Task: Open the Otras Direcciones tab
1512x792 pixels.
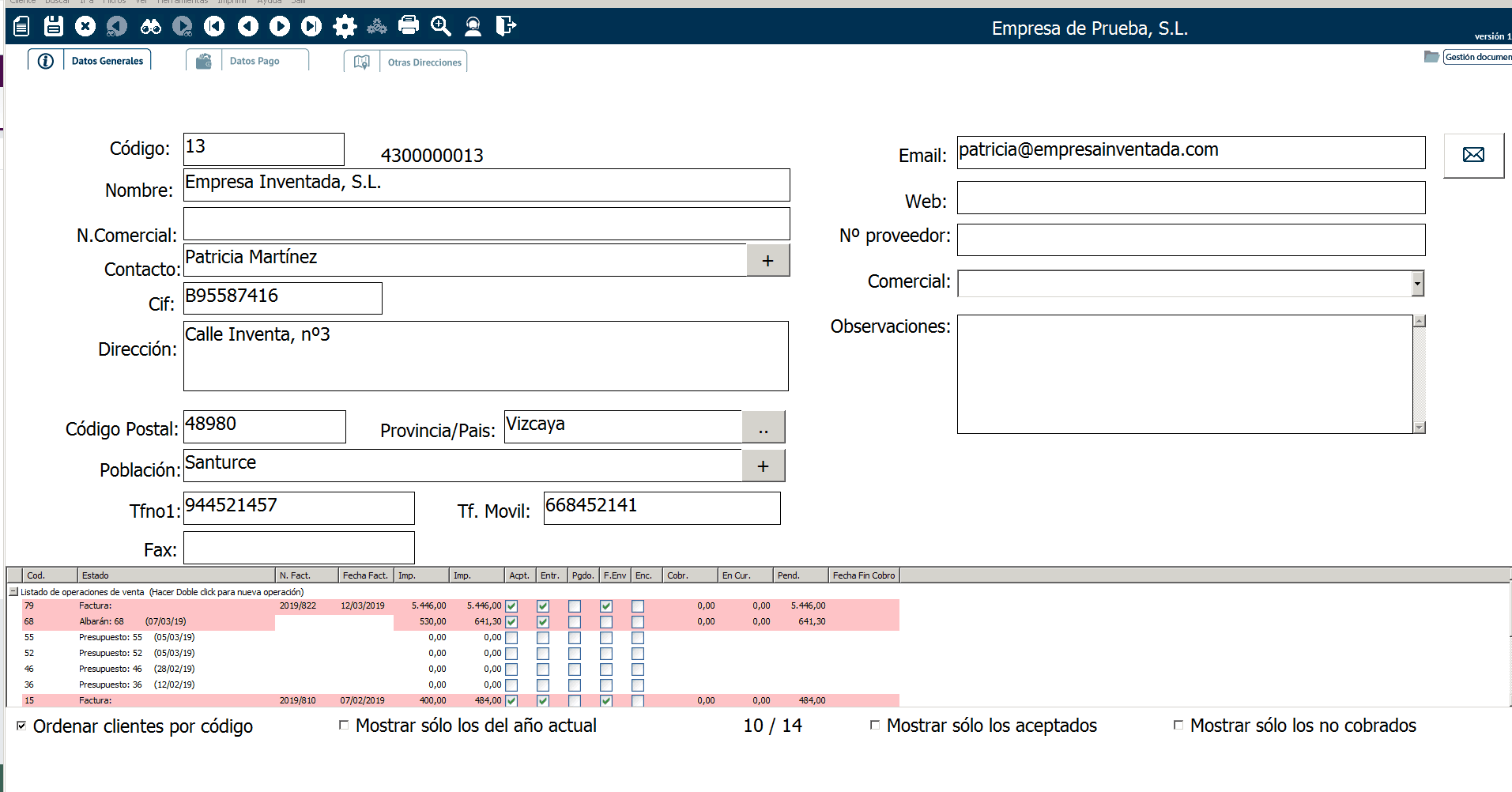Action: (x=424, y=62)
